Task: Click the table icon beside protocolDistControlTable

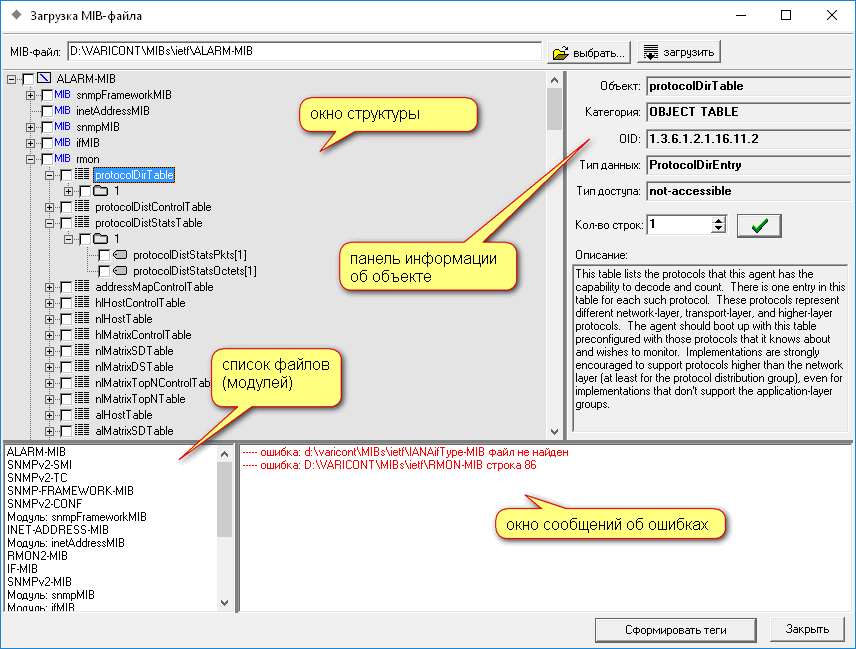Action: click(82, 207)
